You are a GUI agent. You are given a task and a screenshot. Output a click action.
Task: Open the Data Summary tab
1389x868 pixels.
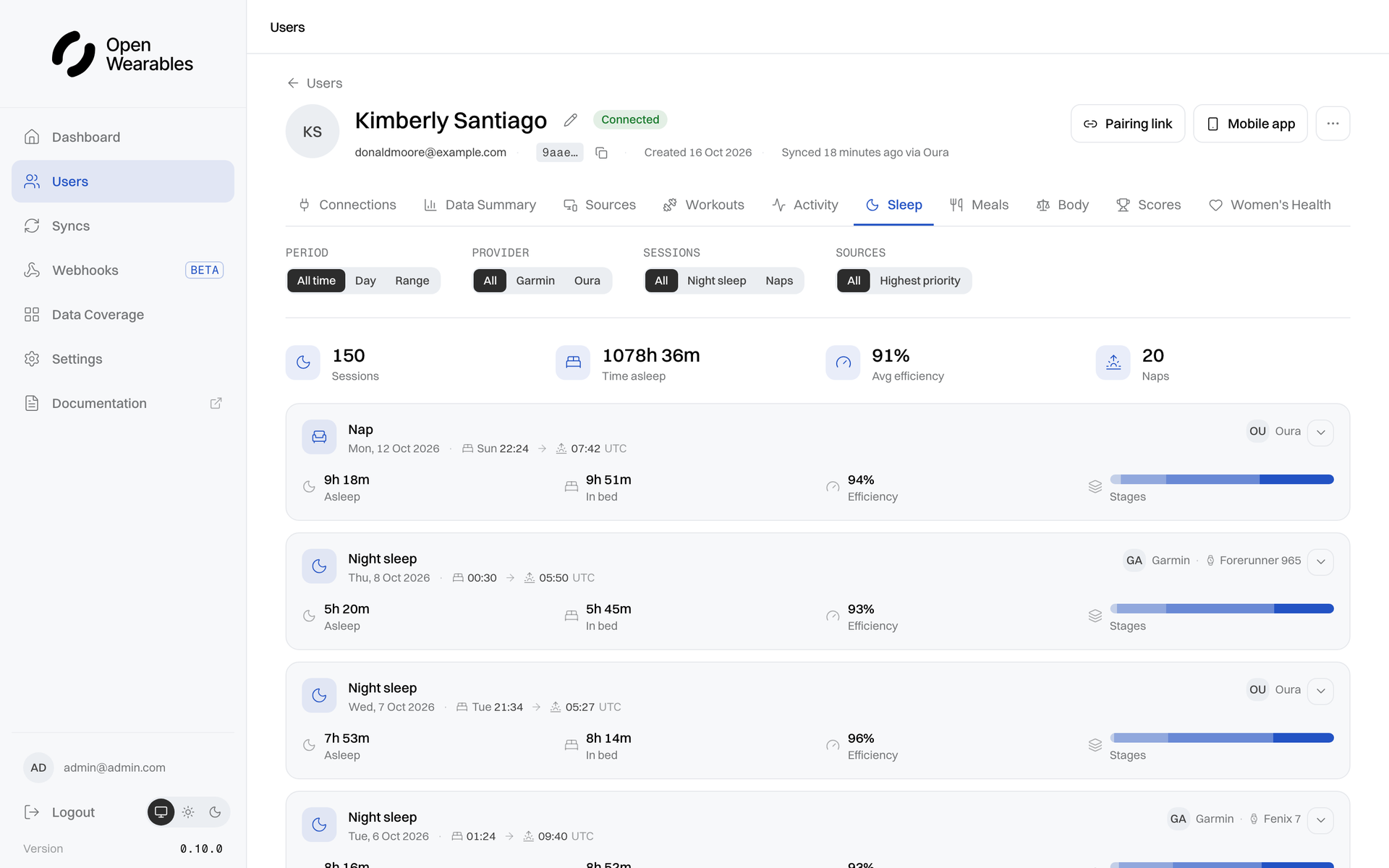(x=480, y=205)
